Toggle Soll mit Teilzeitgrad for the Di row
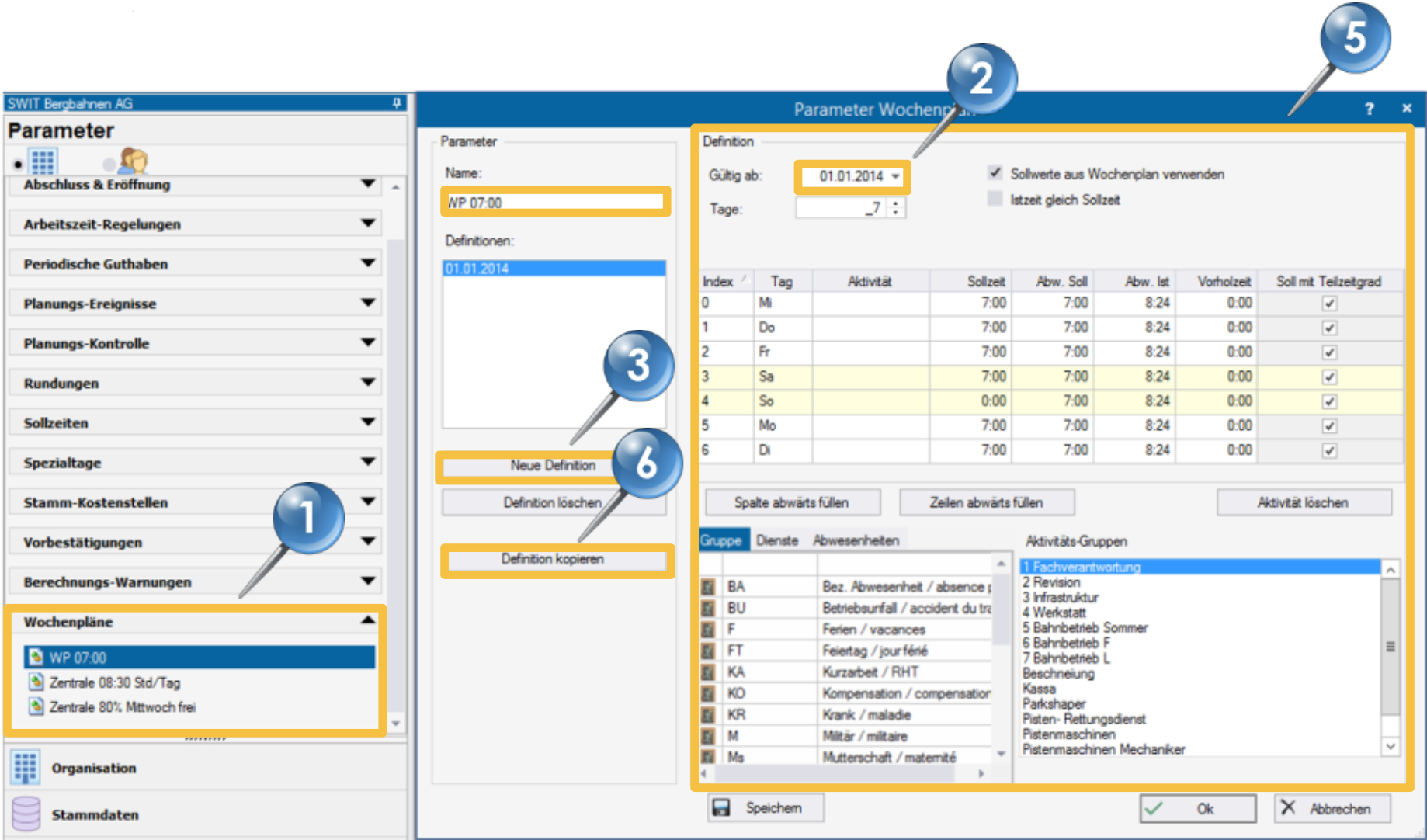The image size is (1427, 840). coord(1329,450)
